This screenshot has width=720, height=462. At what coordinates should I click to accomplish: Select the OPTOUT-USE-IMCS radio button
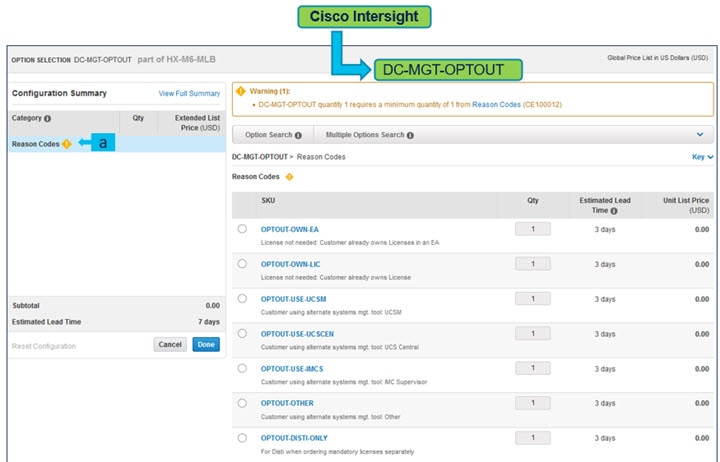point(242,368)
